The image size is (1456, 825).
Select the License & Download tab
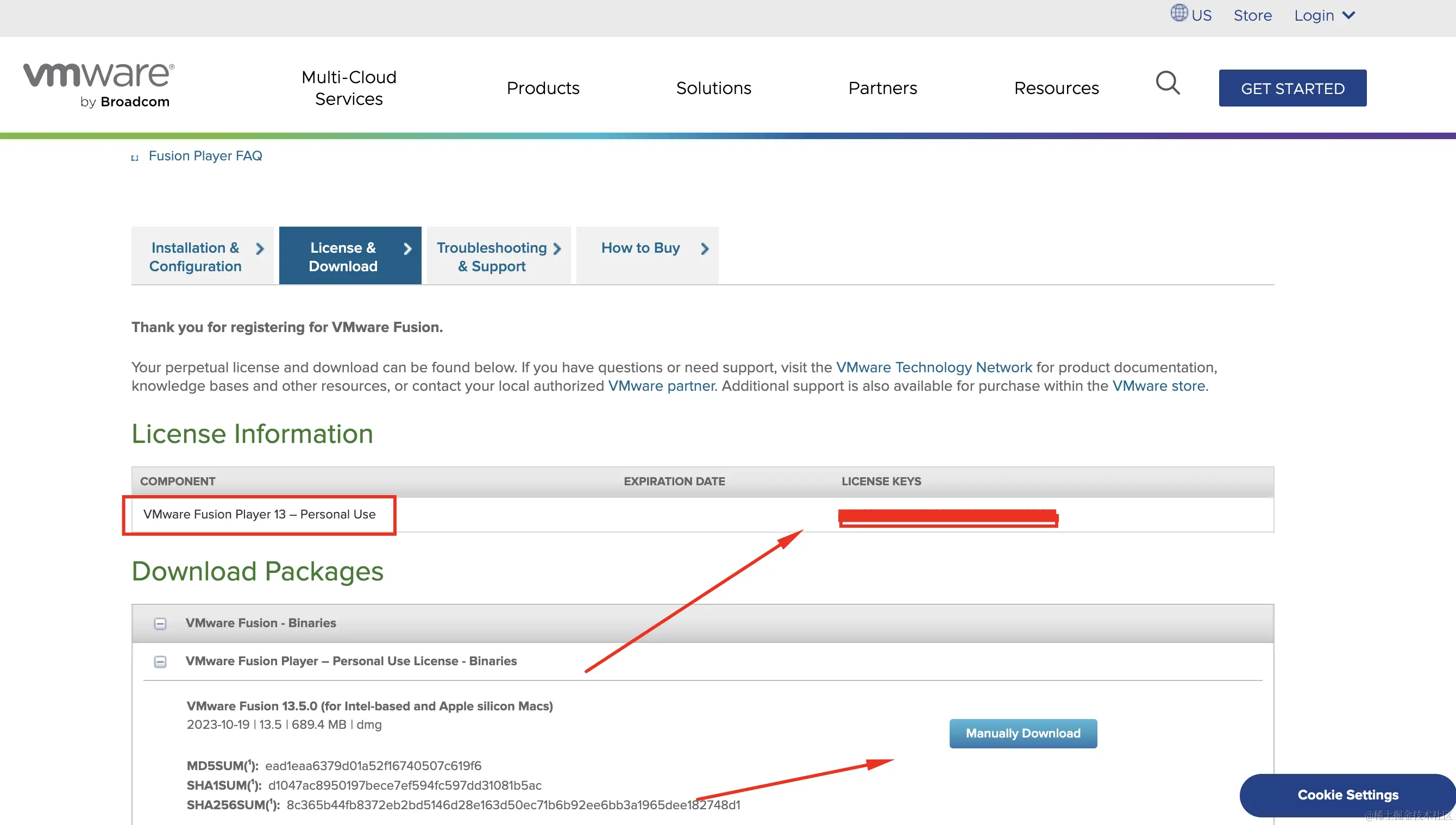click(350, 256)
